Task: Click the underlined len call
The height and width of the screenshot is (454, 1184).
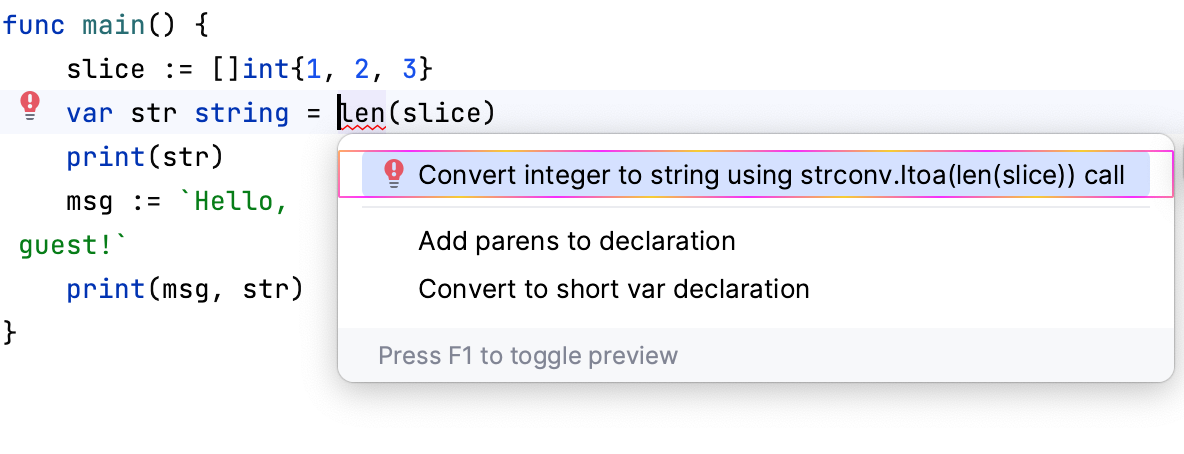Action: [x=362, y=114]
